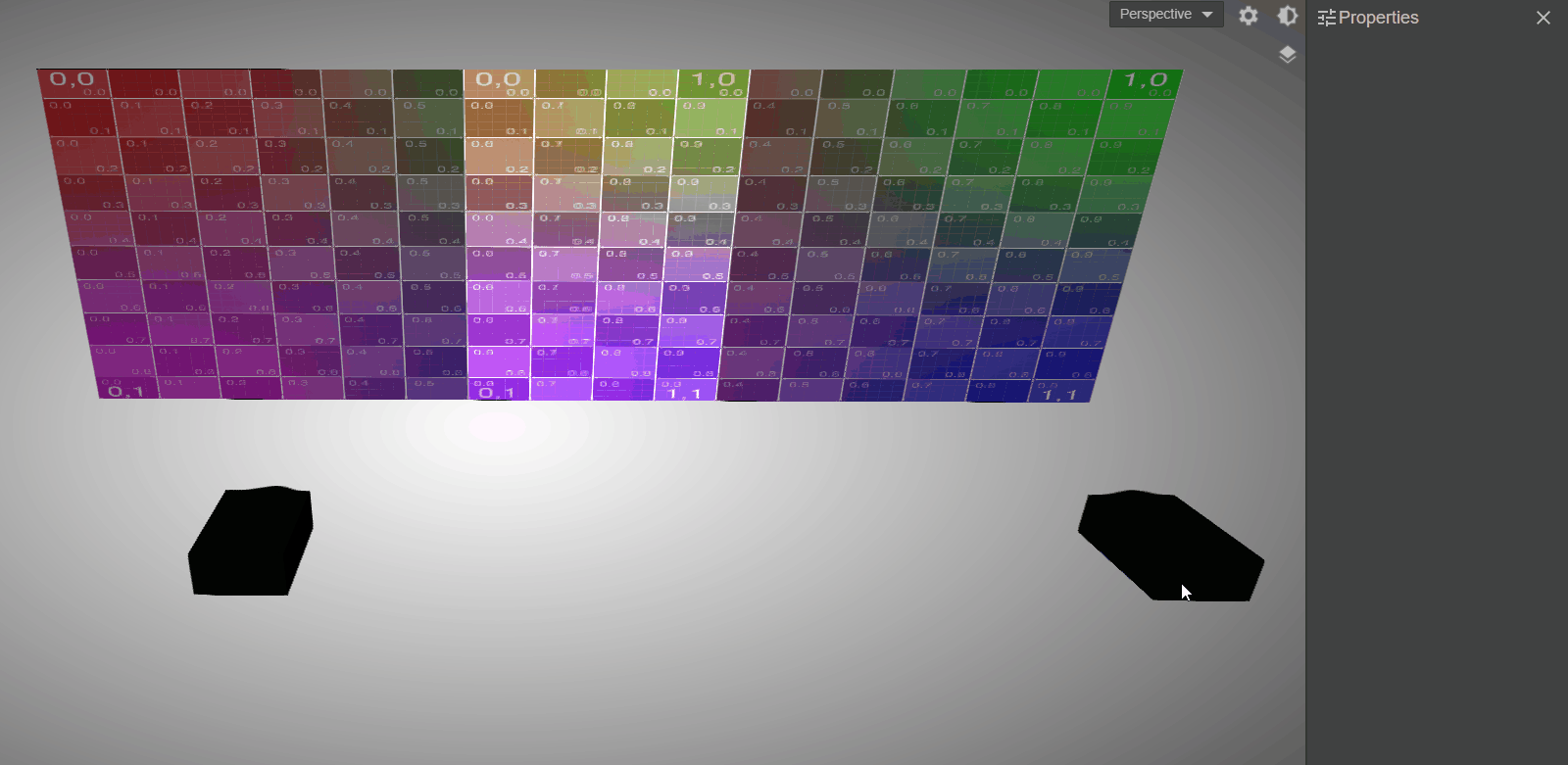Select the black box on the left
The image size is (1568, 765).
(251, 541)
